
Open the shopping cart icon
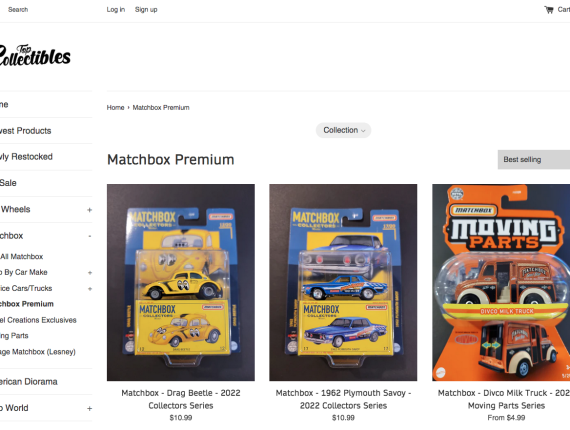pos(549,10)
